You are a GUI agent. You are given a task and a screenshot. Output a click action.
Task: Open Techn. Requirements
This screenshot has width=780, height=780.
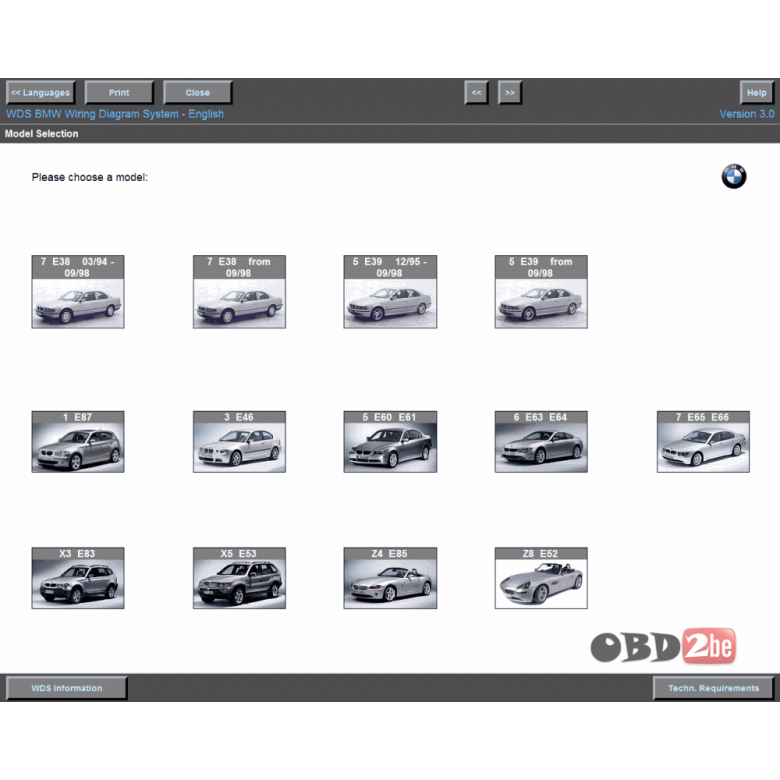[713, 688]
